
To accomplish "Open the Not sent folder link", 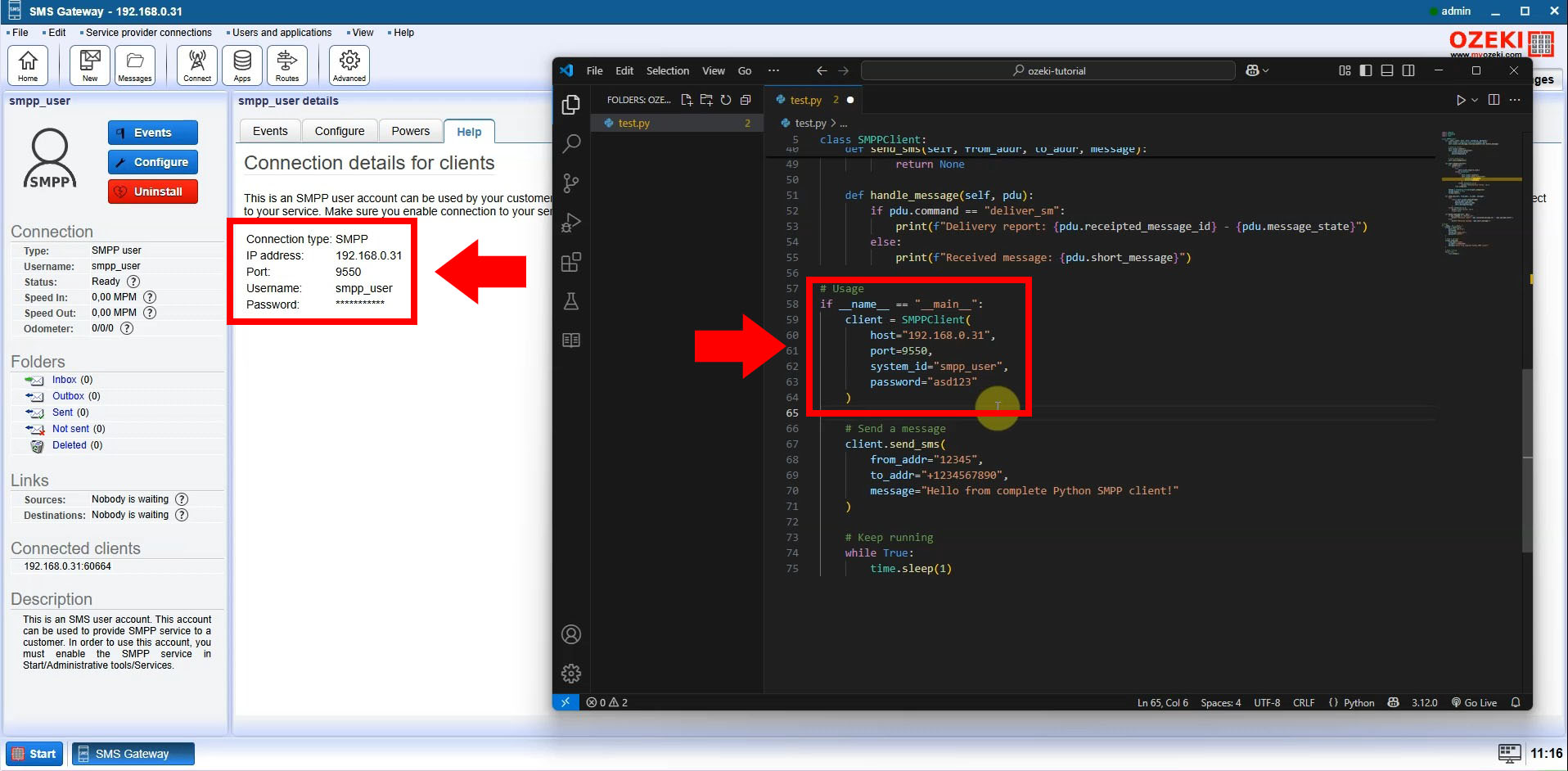I will pos(70,429).
